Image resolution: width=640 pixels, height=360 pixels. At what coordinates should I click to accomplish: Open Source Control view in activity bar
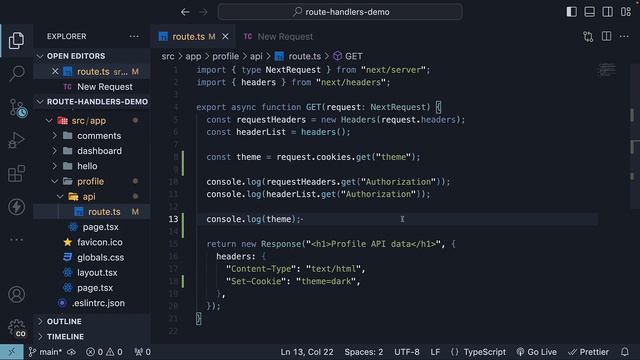pos(17,108)
